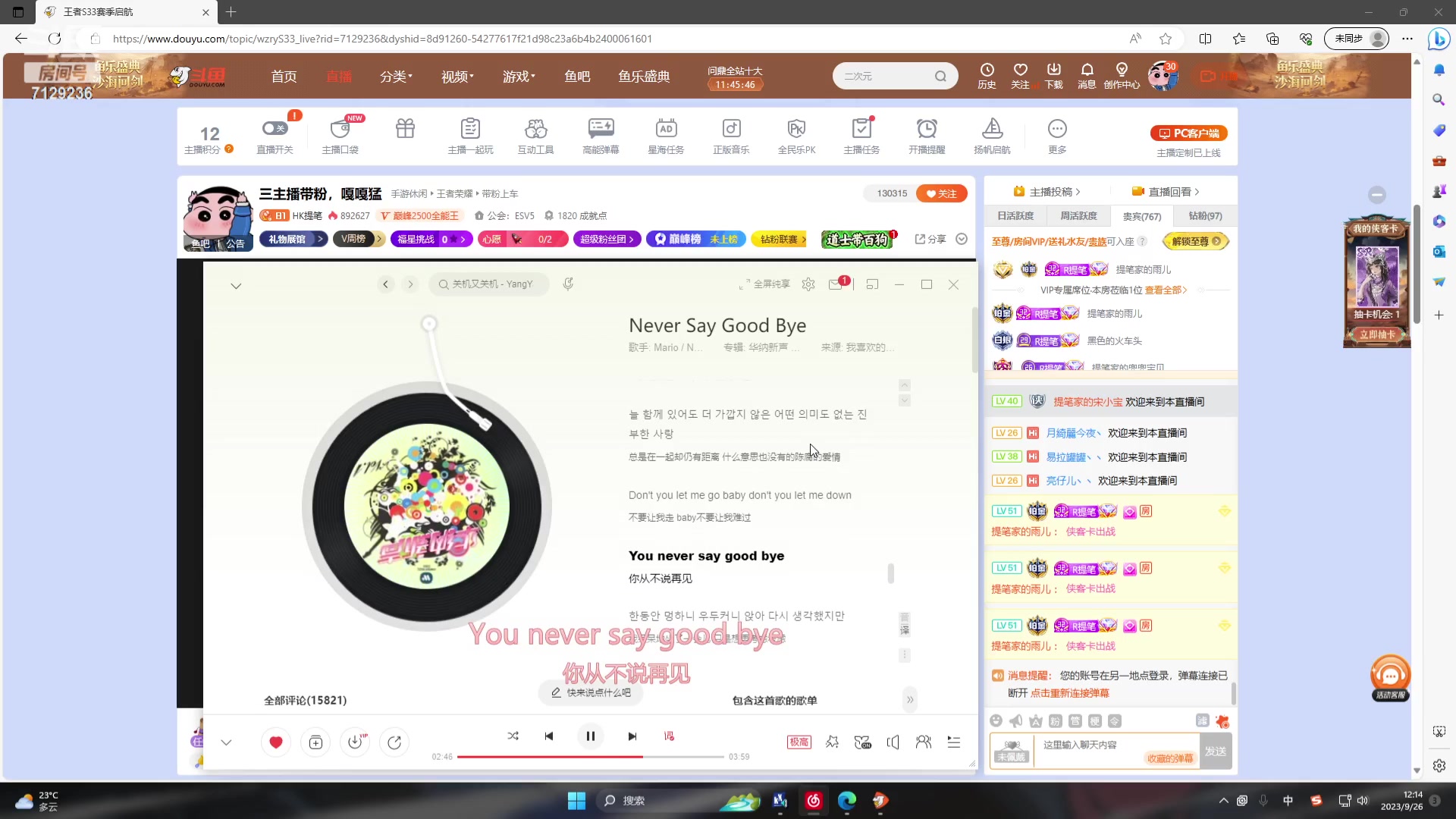This screenshot has width=1456, height=819.
Task: Expand the 分类 category menu
Action: tap(396, 77)
